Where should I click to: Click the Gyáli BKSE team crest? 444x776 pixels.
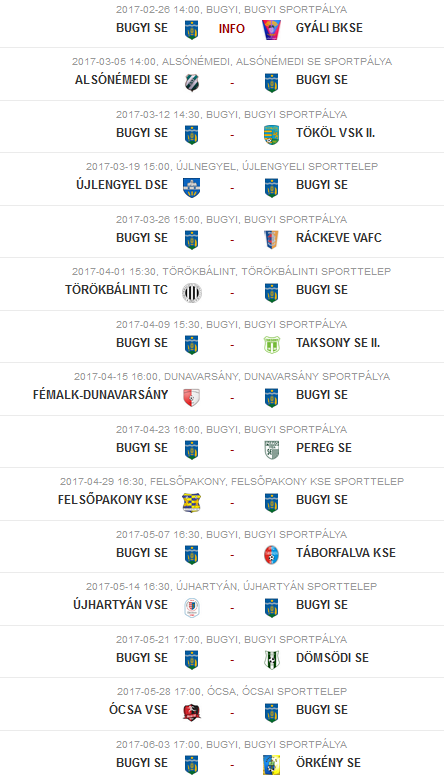(271, 30)
